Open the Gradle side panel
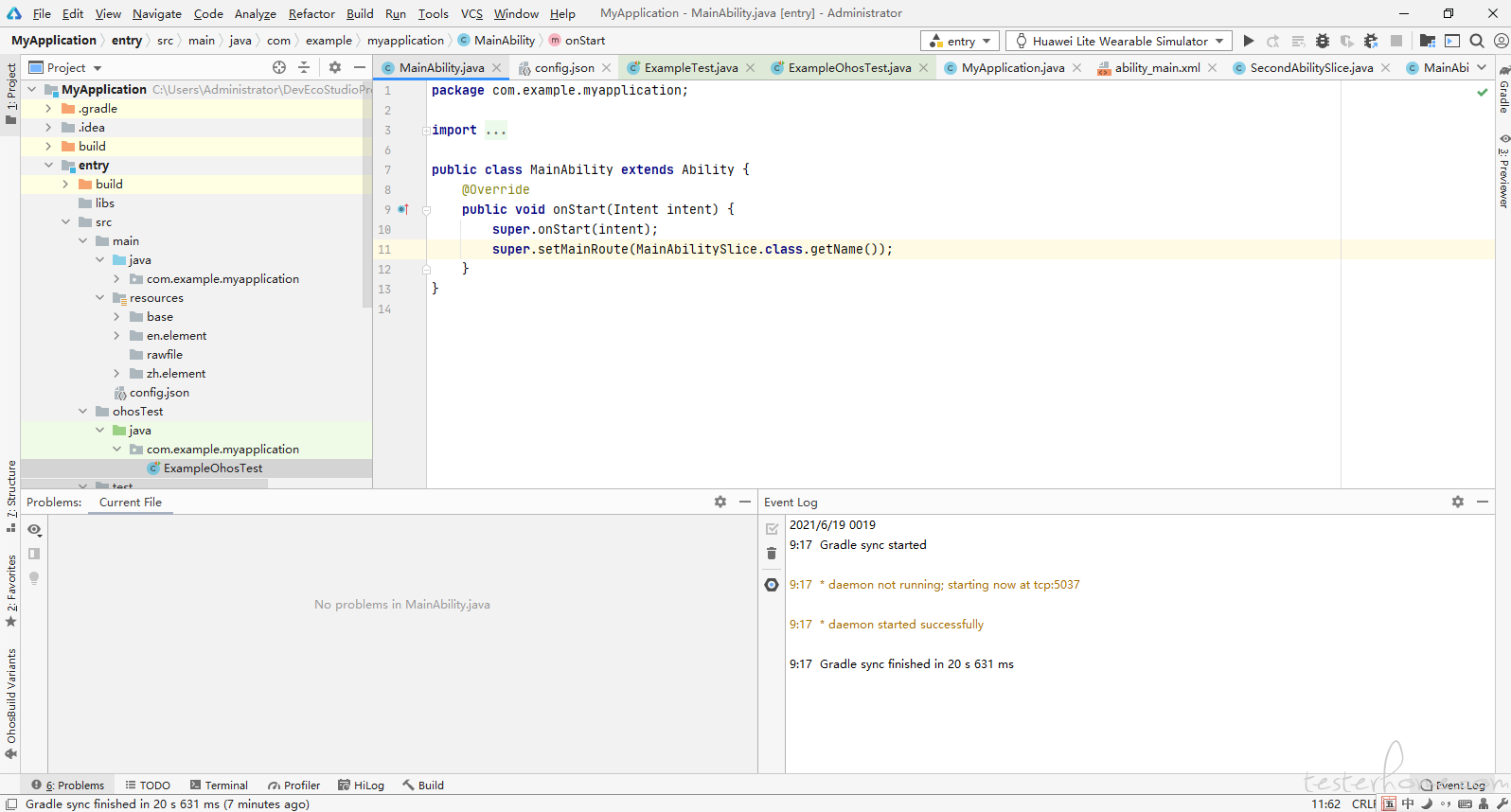The width and height of the screenshot is (1511, 812). point(1503,90)
